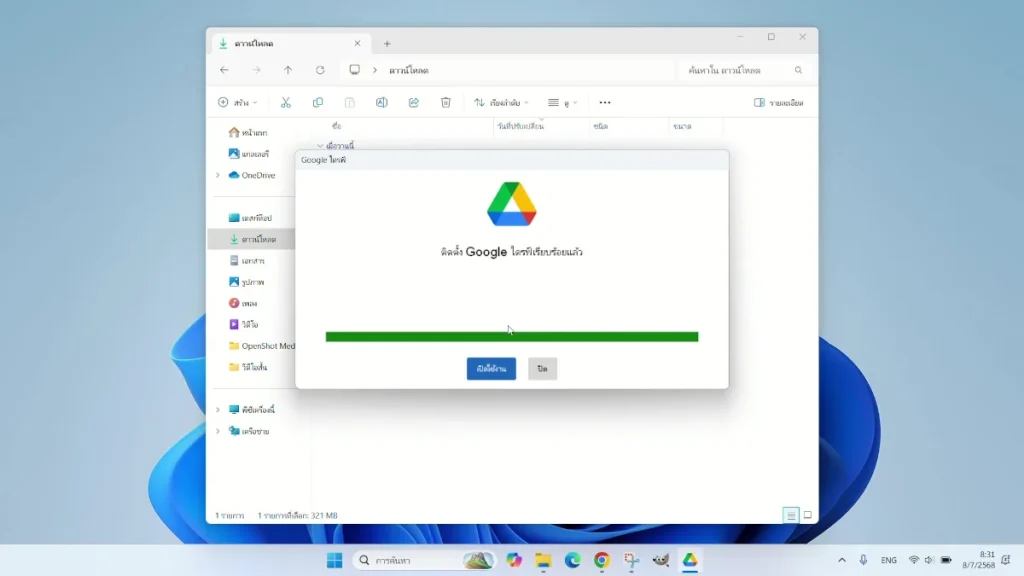This screenshot has height=576, width=1024.
Task: Click the blue launch button in Google Drive dialog
Action: click(x=491, y=369)
